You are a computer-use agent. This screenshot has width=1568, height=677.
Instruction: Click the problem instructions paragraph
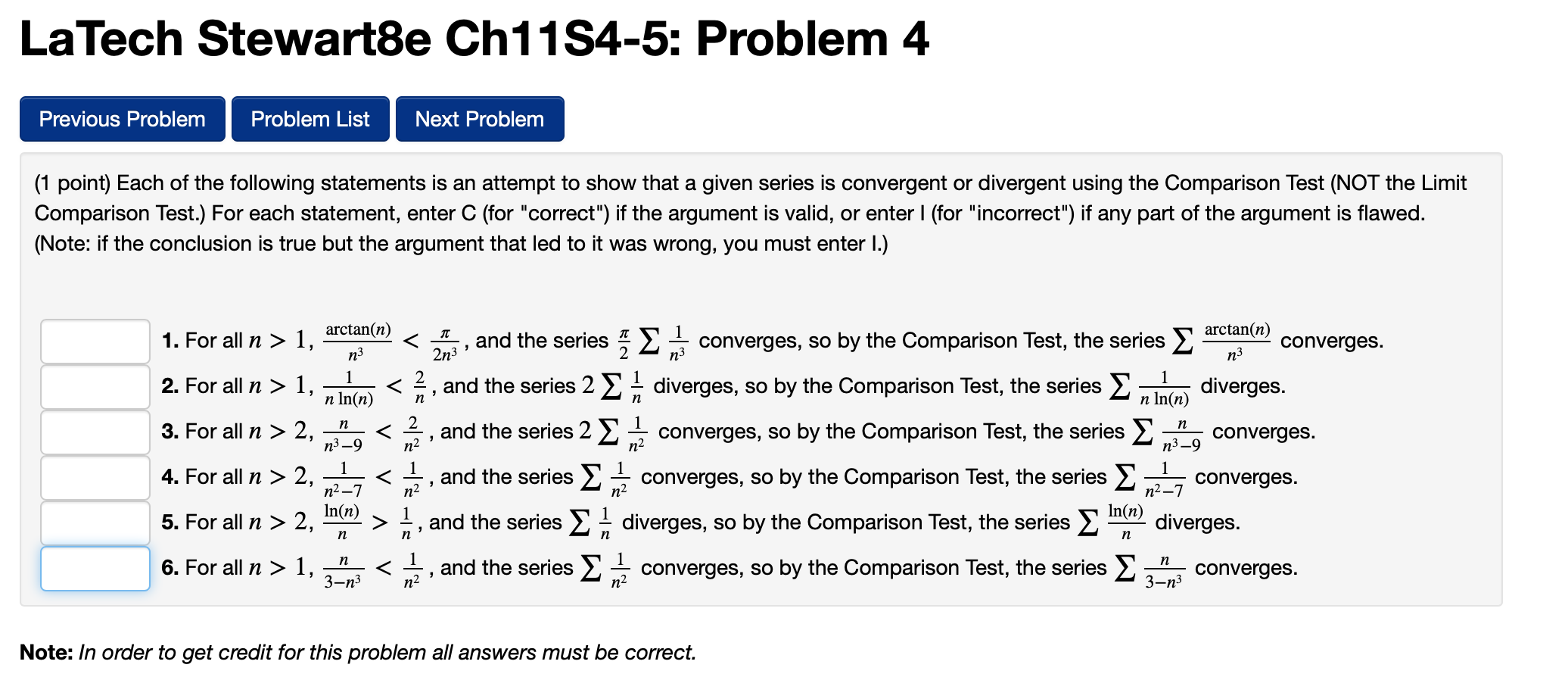pos(749,213)
